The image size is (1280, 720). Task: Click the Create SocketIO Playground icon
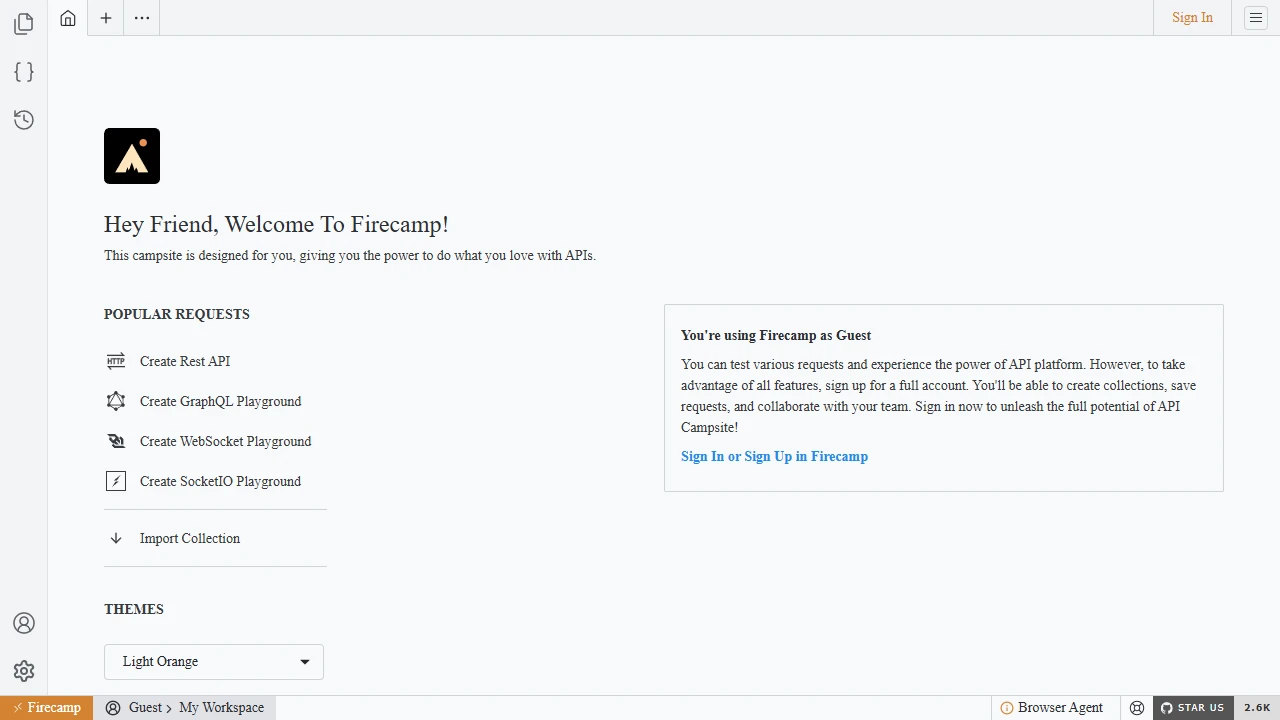115,481
